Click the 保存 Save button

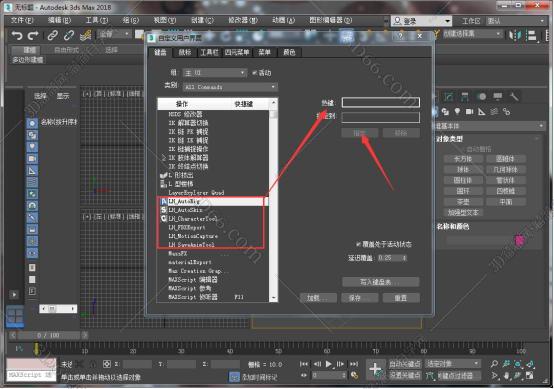[360, 298]
